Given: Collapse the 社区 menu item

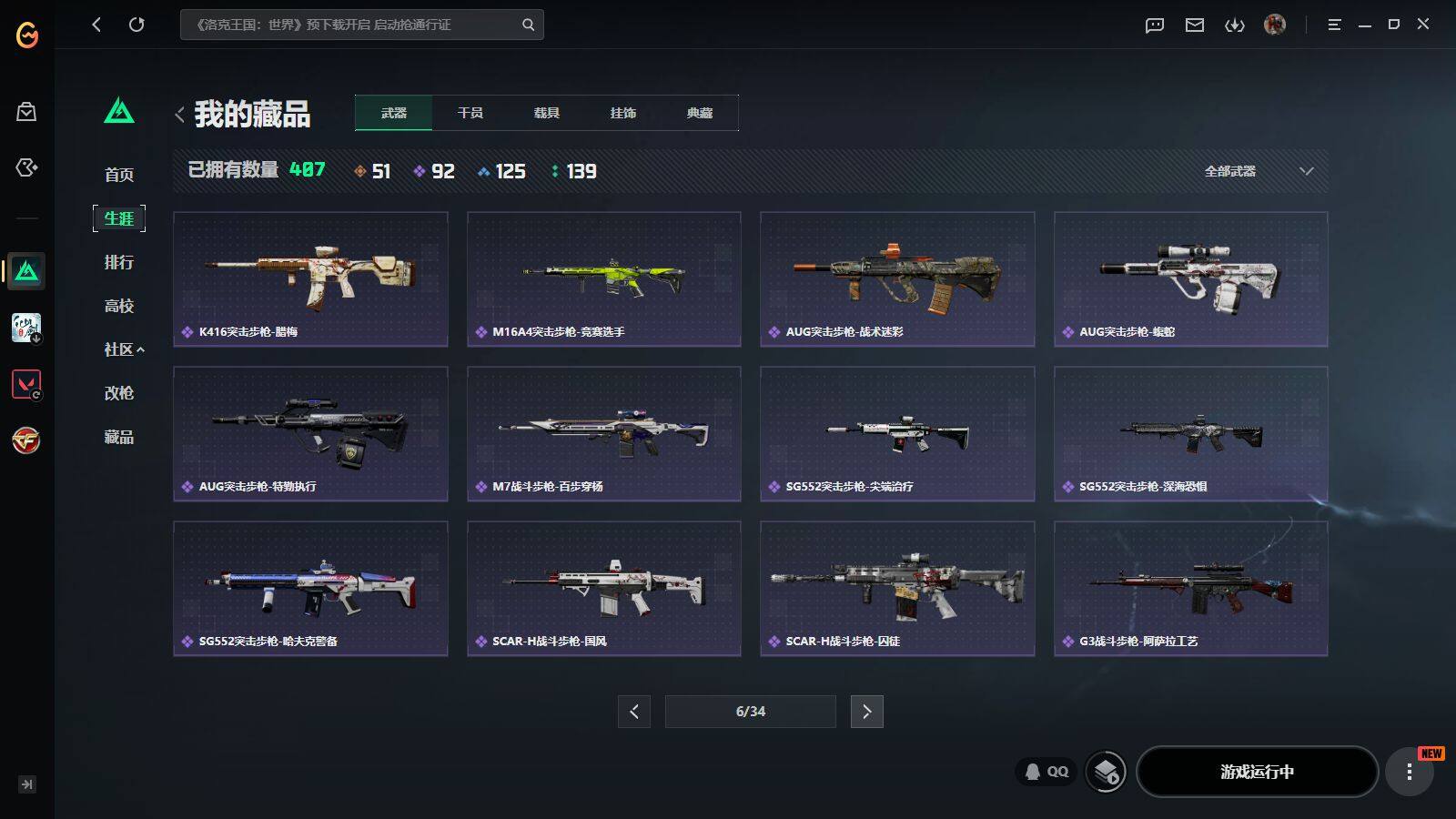Looking at the screenshot, I should [124, 349].
